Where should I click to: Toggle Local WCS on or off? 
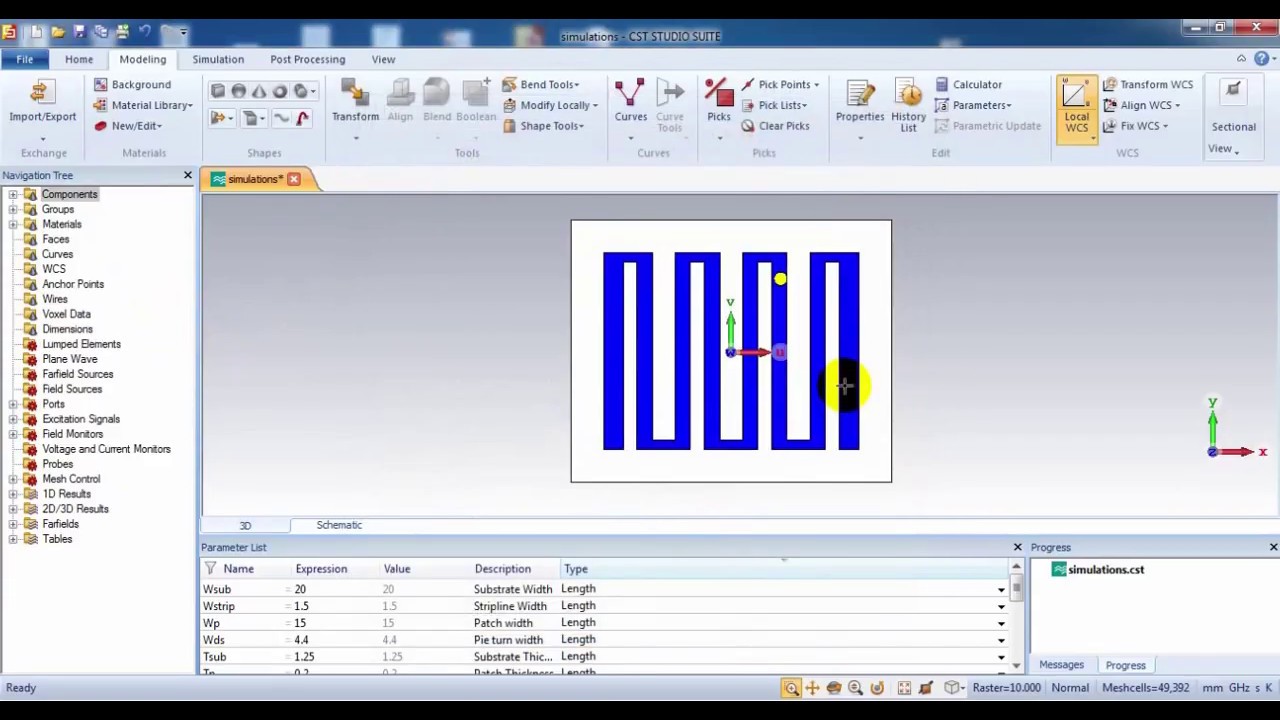coord(1076,108)
